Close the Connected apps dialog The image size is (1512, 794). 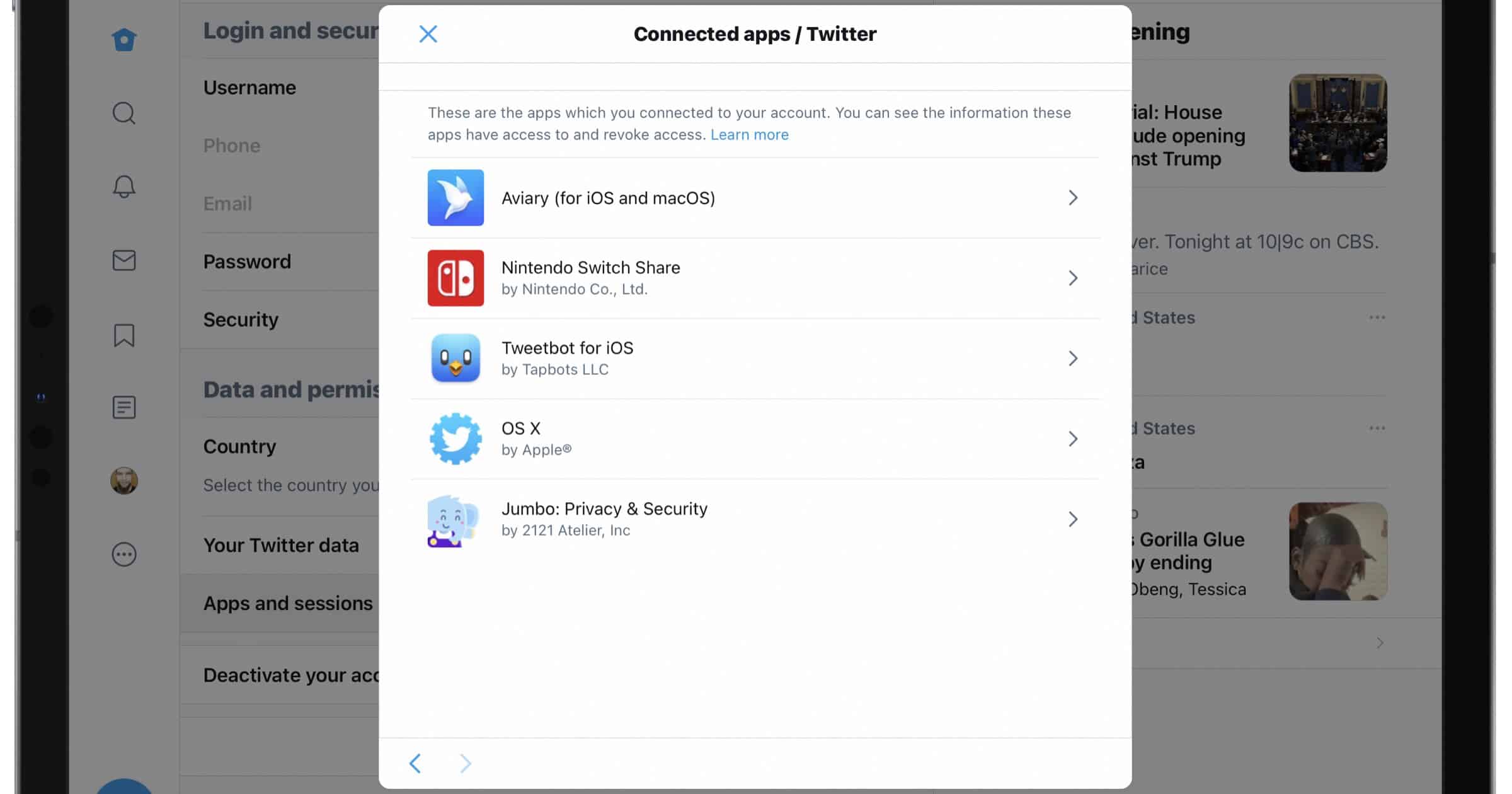[428, 34]
